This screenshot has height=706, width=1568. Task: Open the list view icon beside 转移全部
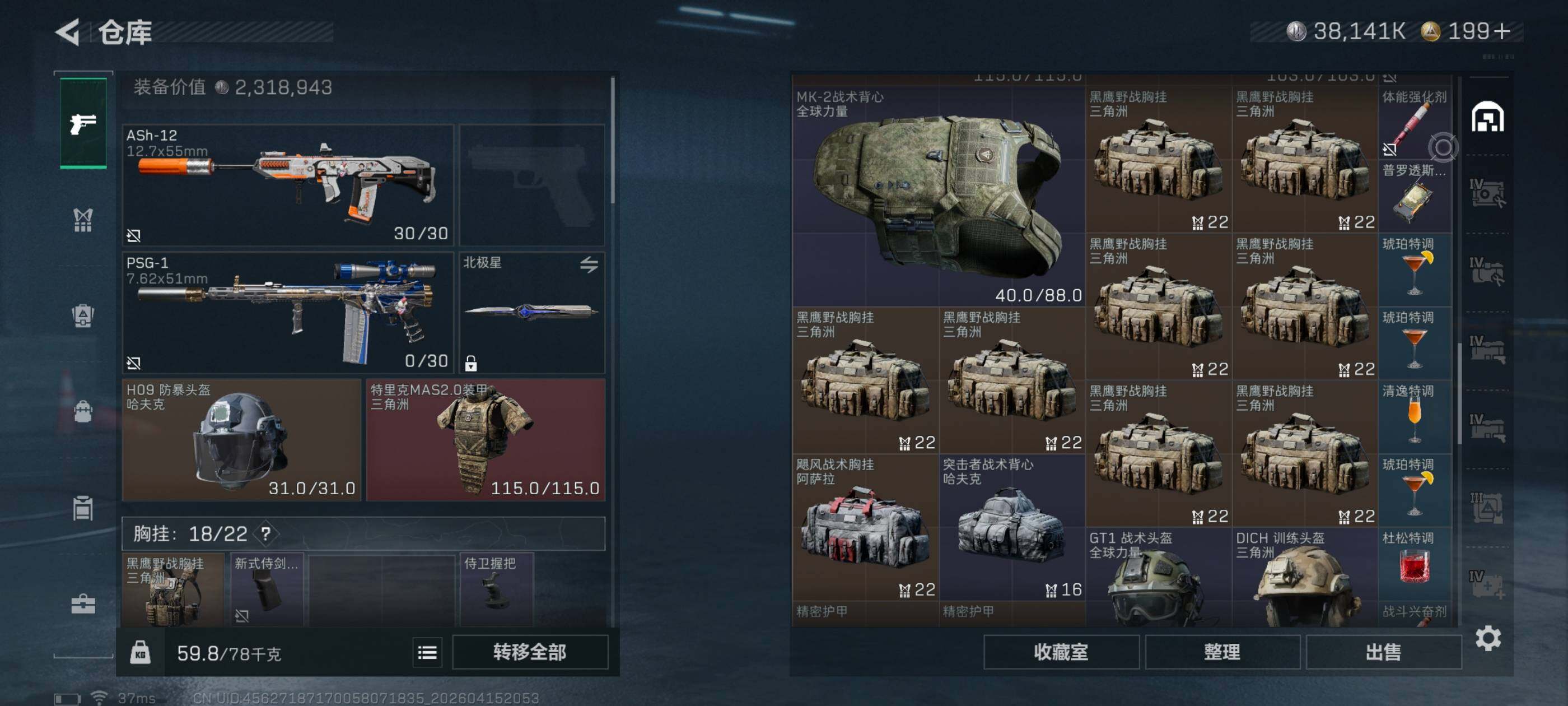pyautogui.click(x=427, y=653)
